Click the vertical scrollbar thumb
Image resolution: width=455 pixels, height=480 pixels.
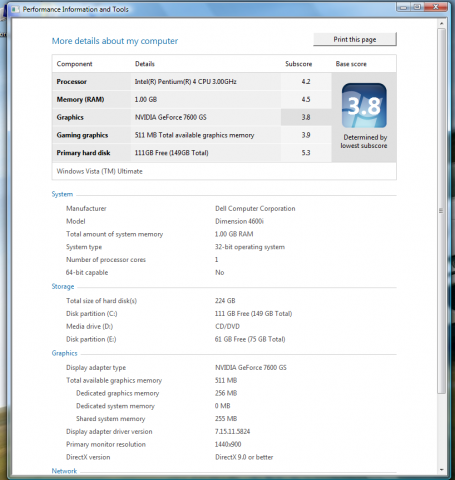[x=442, y=211]
